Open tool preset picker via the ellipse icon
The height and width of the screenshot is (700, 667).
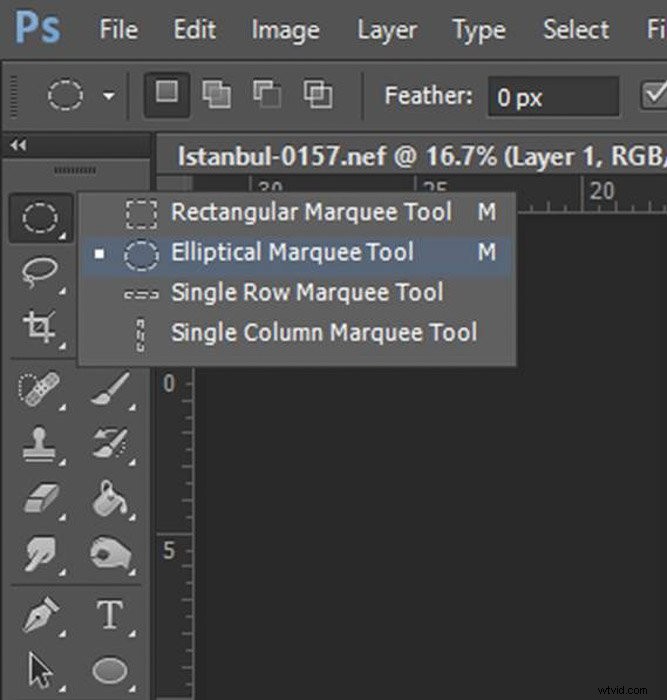point(65,95)
